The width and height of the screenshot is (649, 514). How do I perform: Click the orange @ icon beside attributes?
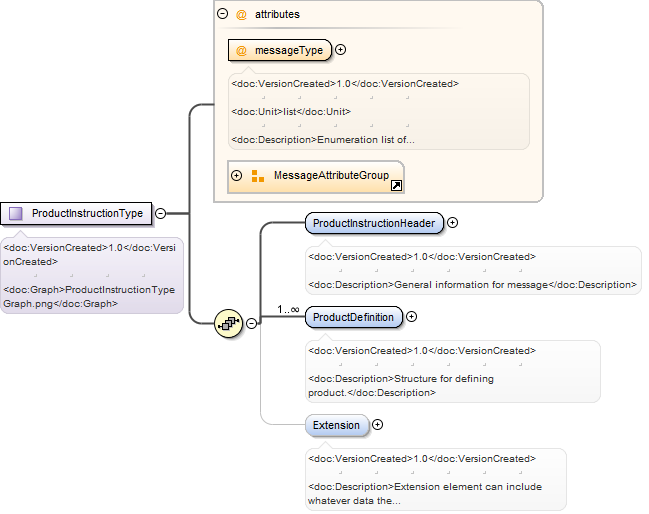pos(241,14)
